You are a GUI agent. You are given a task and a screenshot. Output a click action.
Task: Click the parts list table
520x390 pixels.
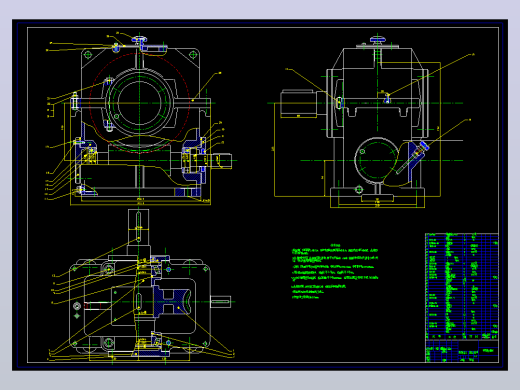click(x=462, y=286)
